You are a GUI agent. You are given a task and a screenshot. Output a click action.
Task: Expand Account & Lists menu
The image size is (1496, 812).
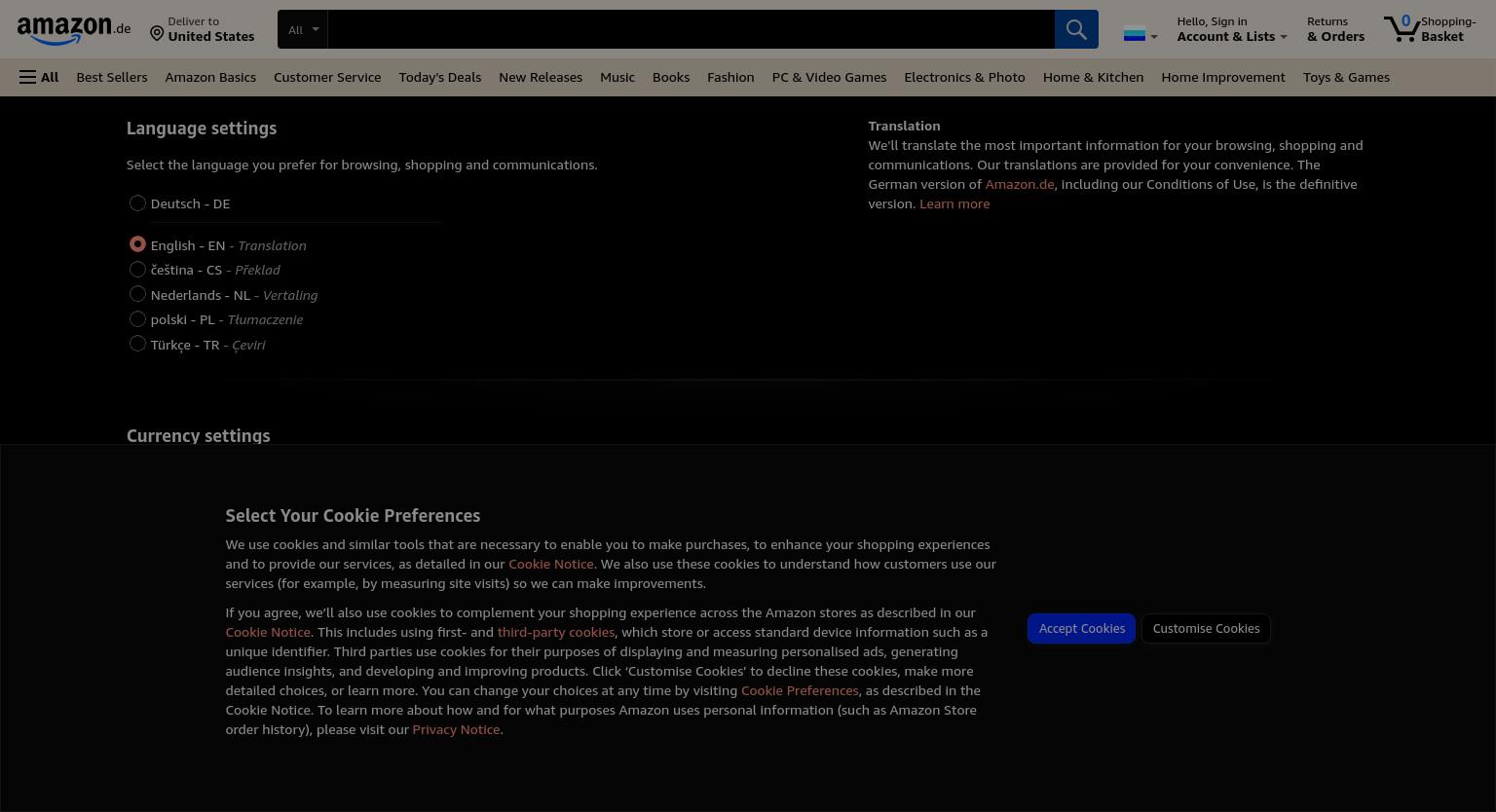(x=1232, y=29)
